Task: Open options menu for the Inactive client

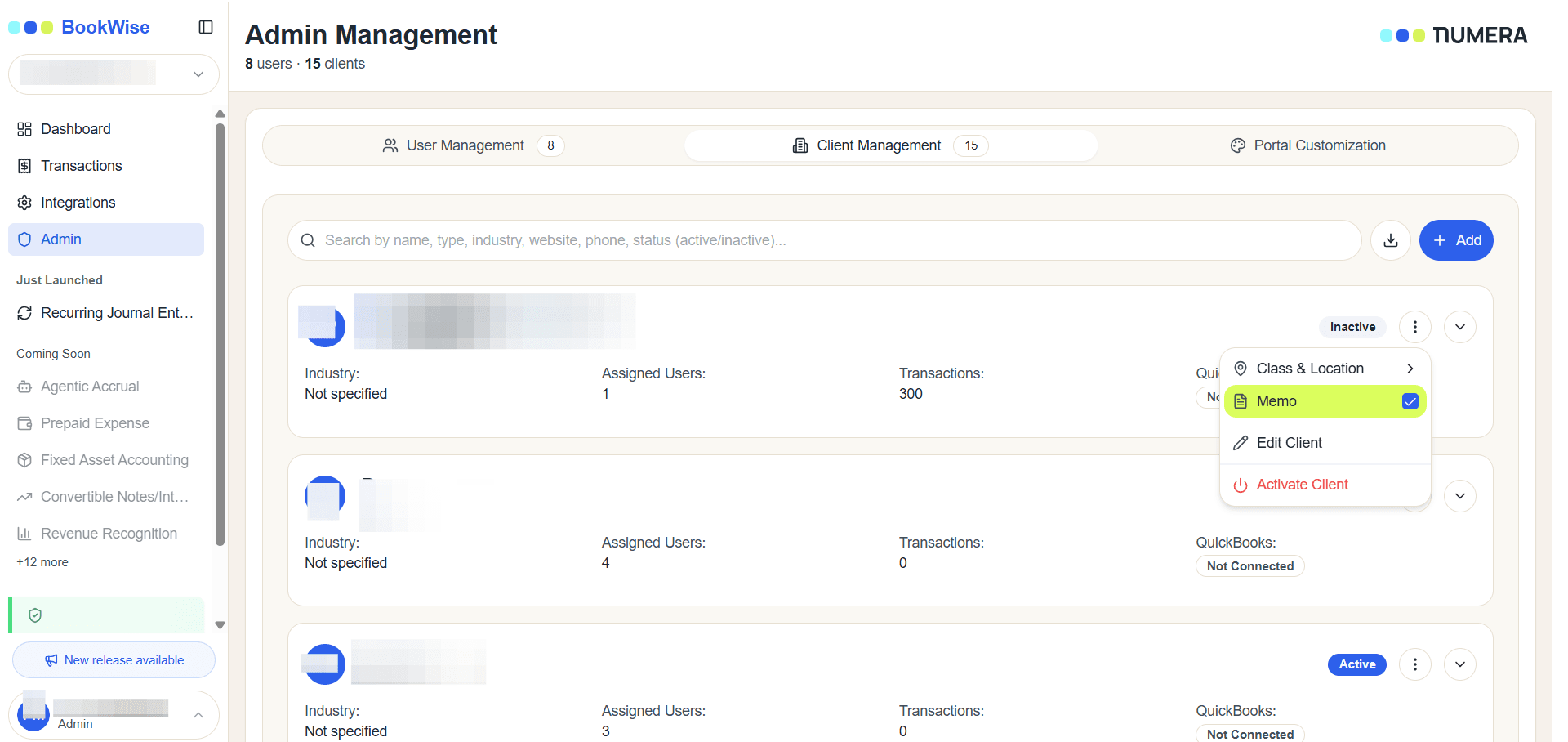Action: (1415, 327)
